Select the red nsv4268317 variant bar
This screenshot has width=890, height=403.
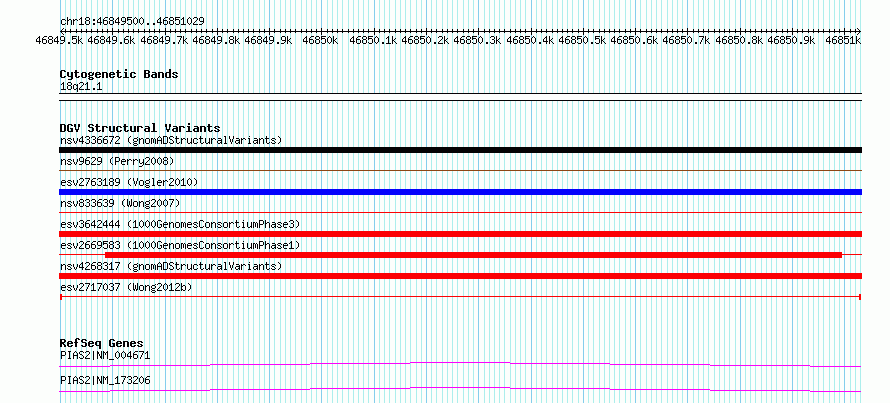(x=460, y=276)
